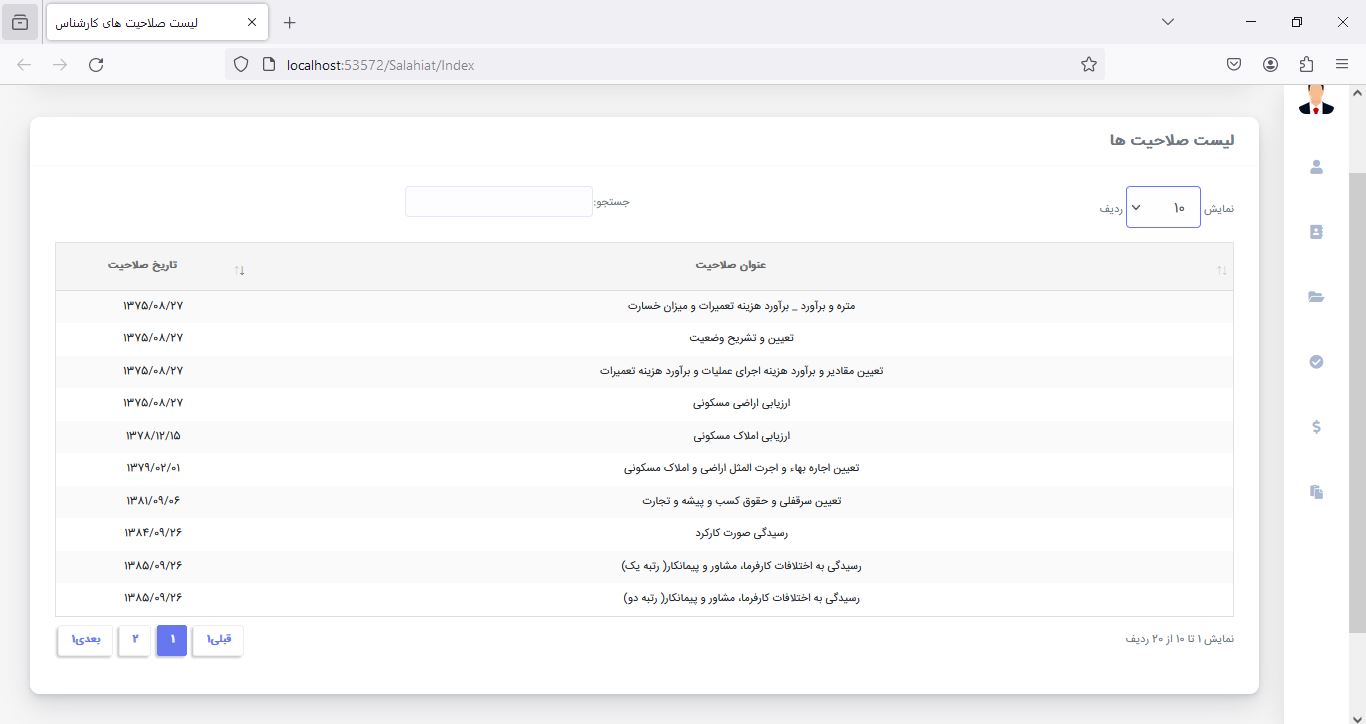The height and width of the screenshot is (724, 1366).
Task: Sort by the عنوان صلاحیت column
Action: (731, 266)
